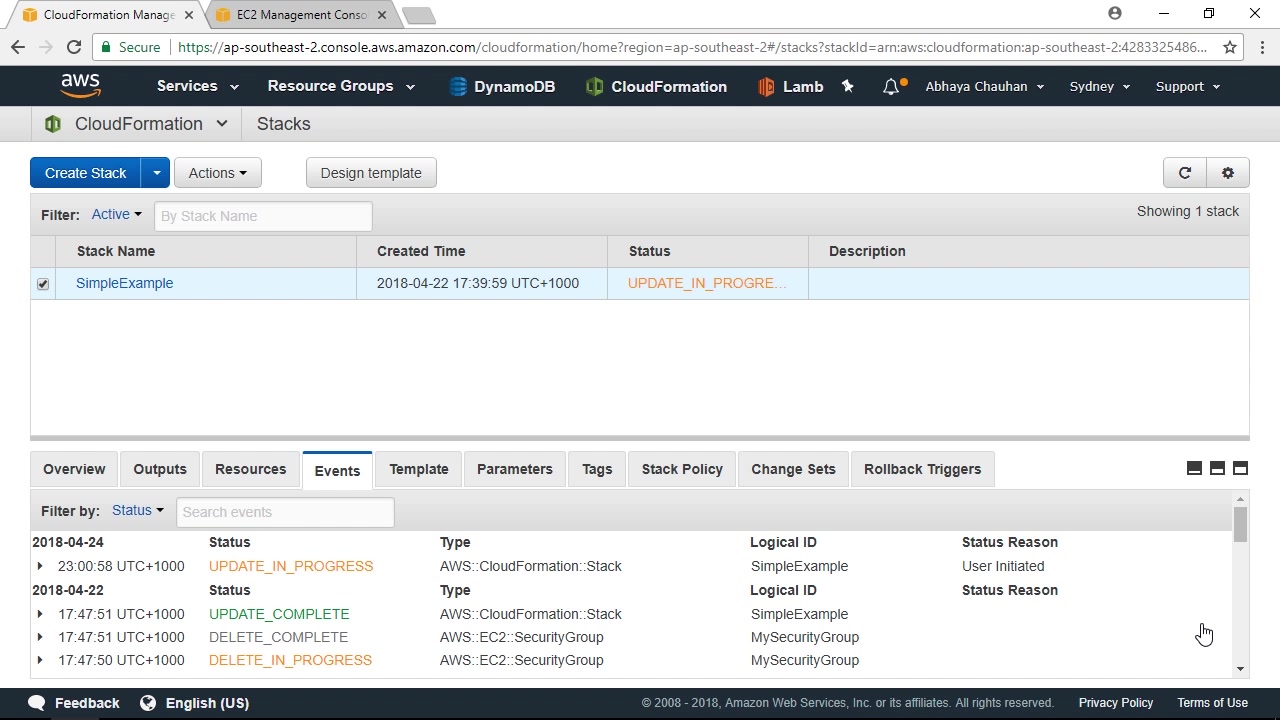Open the Lambda shortcut icon

[x=766, y=87]
